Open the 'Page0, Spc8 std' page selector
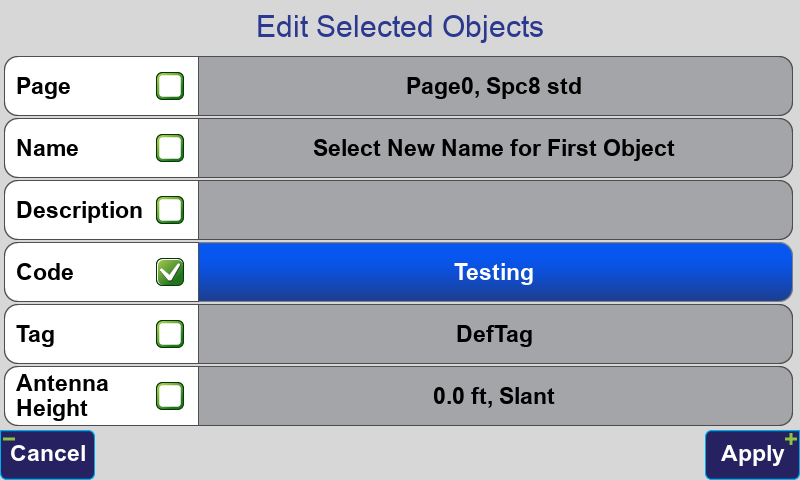Image resolution: width=800 pixels, height=480 pixels. click(x=495, y=86)
